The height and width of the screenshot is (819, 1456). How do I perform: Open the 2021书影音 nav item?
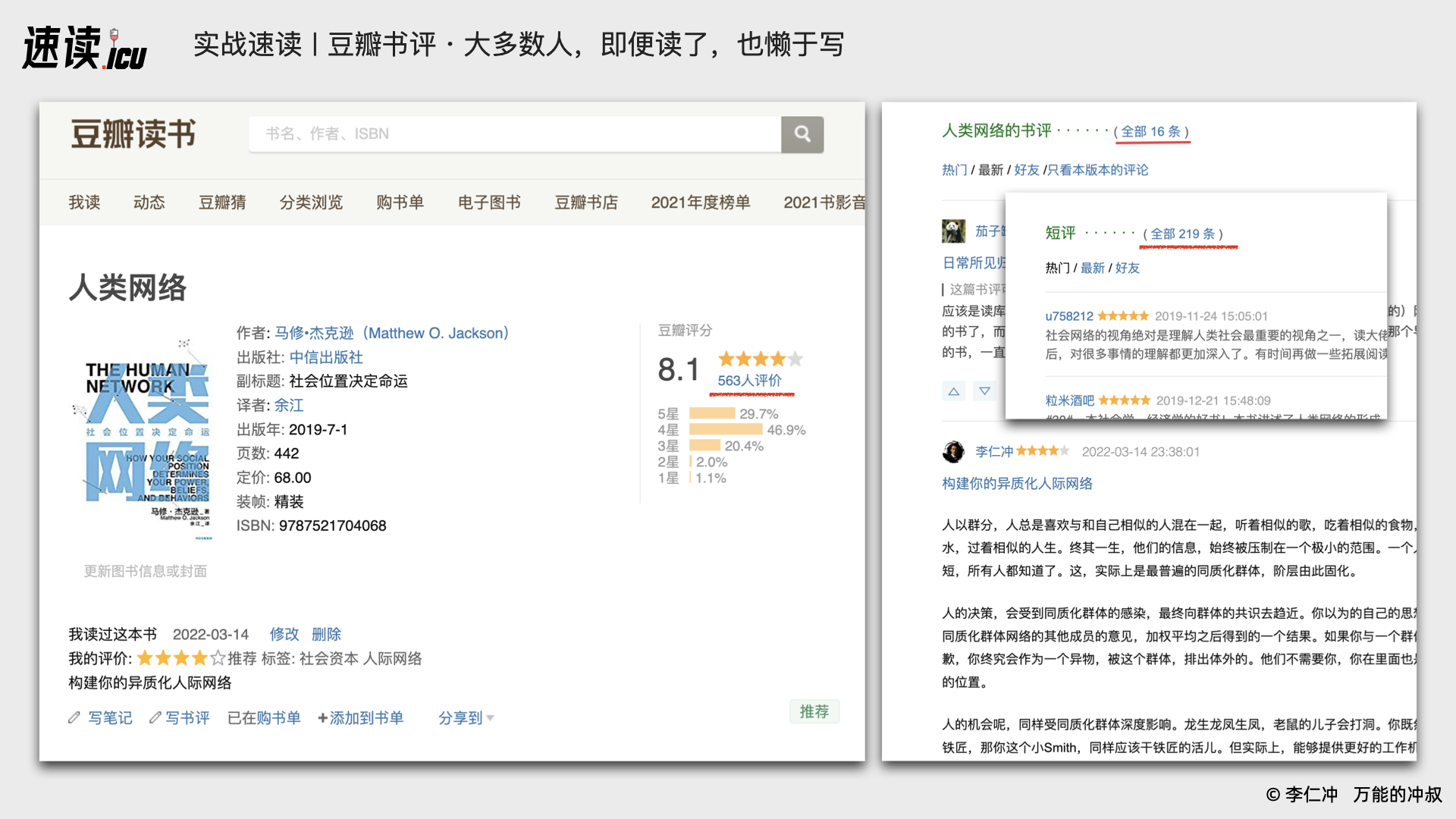click(824, 202)
